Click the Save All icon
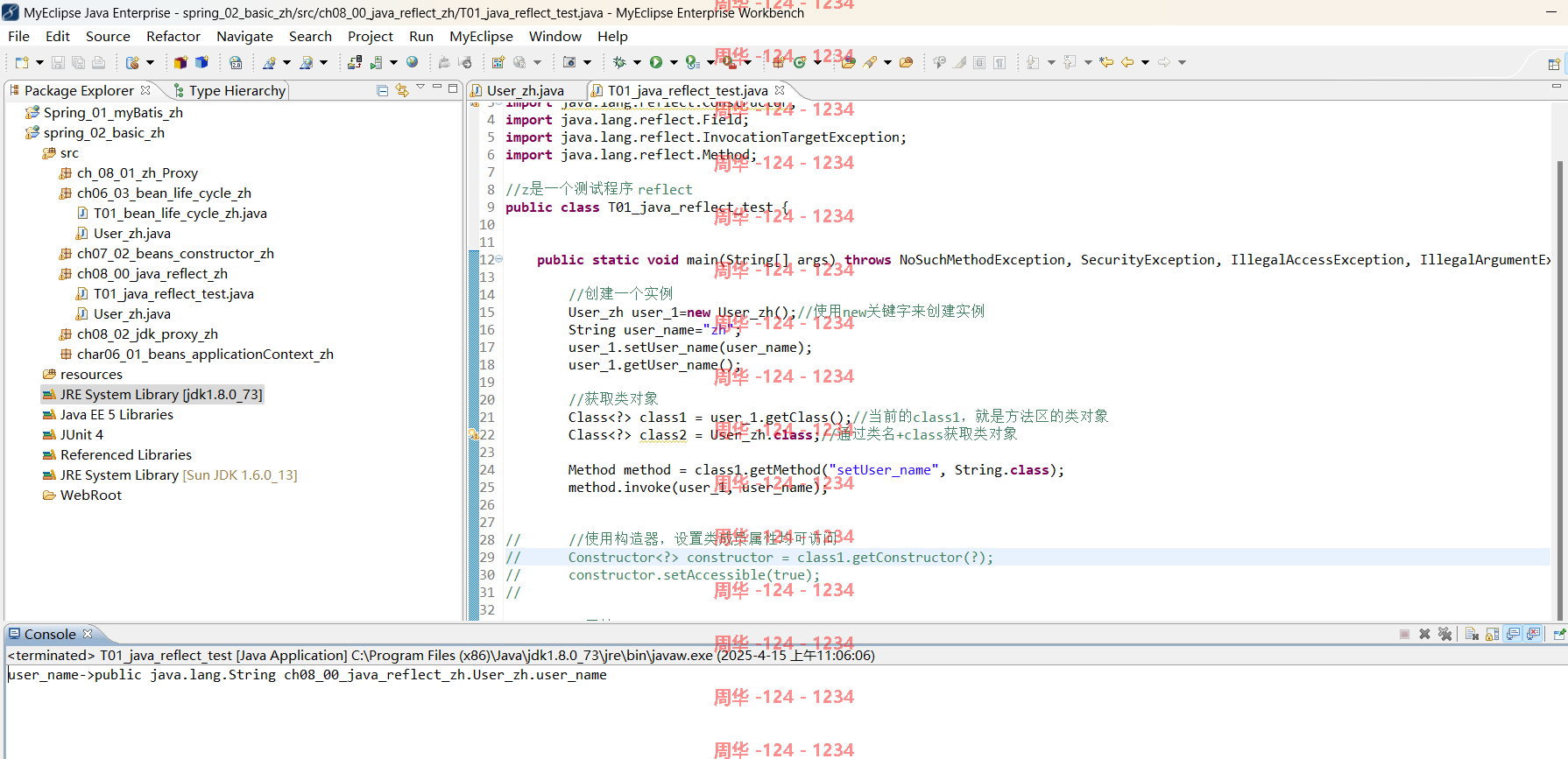 (x=78, y=62)
